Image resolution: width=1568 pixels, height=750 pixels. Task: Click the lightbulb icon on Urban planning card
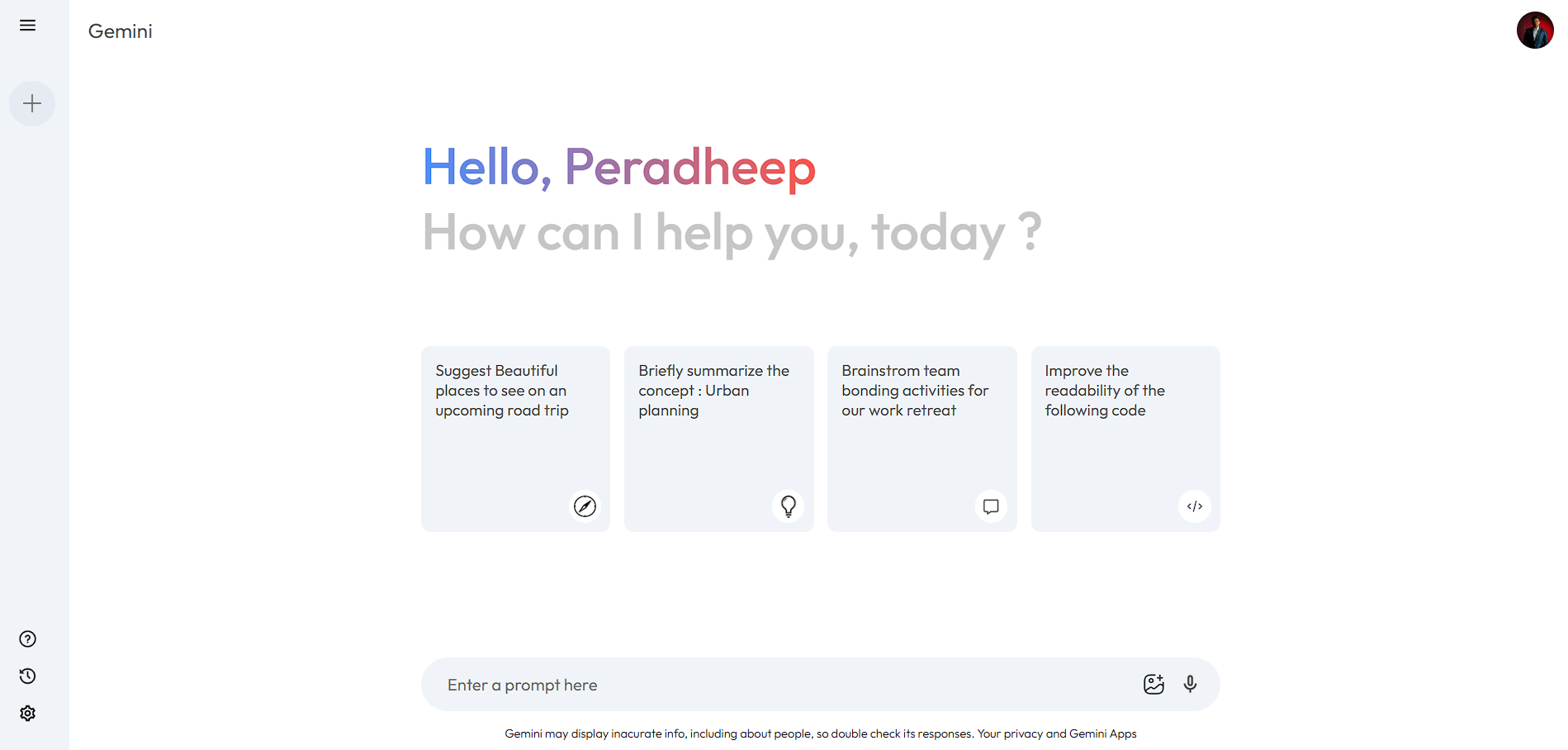click(789, 506)
